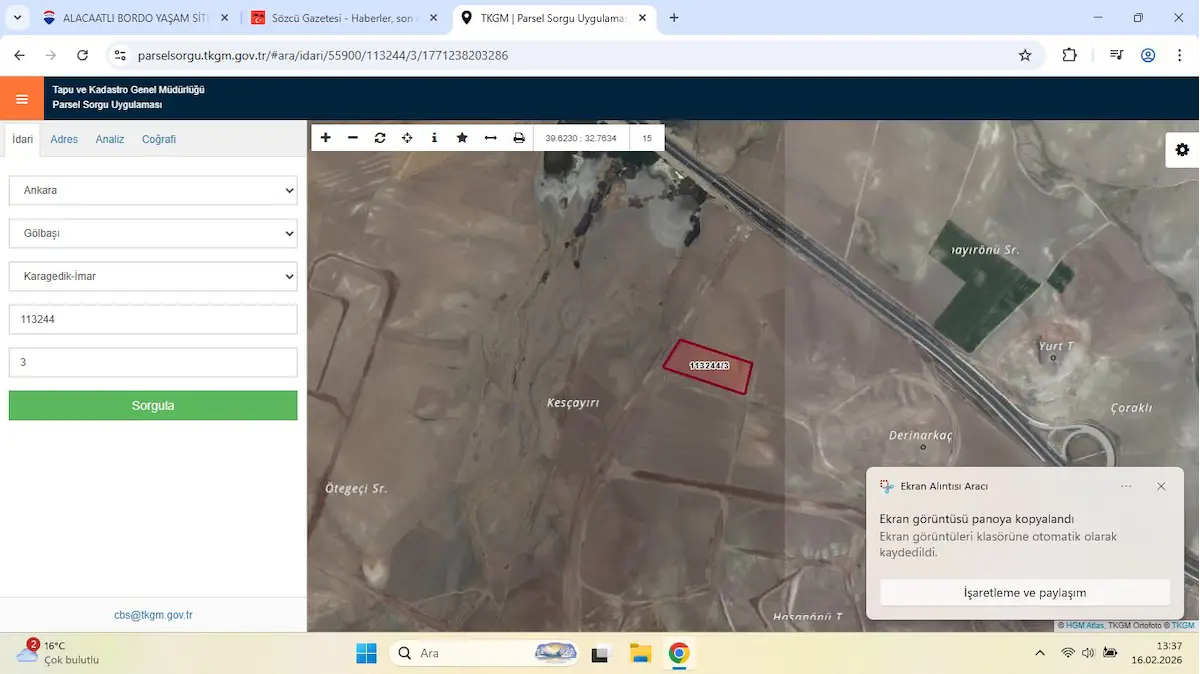Open Chrome profile avatar
Image resolution: width=1200 pixels, height=674 pixels.
click(1148, 56)
